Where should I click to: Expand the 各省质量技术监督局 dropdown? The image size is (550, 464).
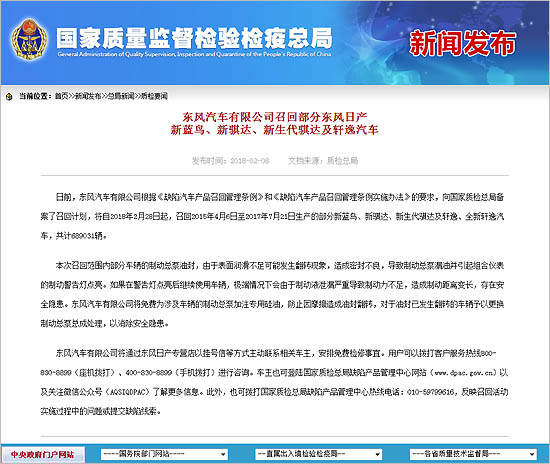pyautogui.click(x=473, y=454)
